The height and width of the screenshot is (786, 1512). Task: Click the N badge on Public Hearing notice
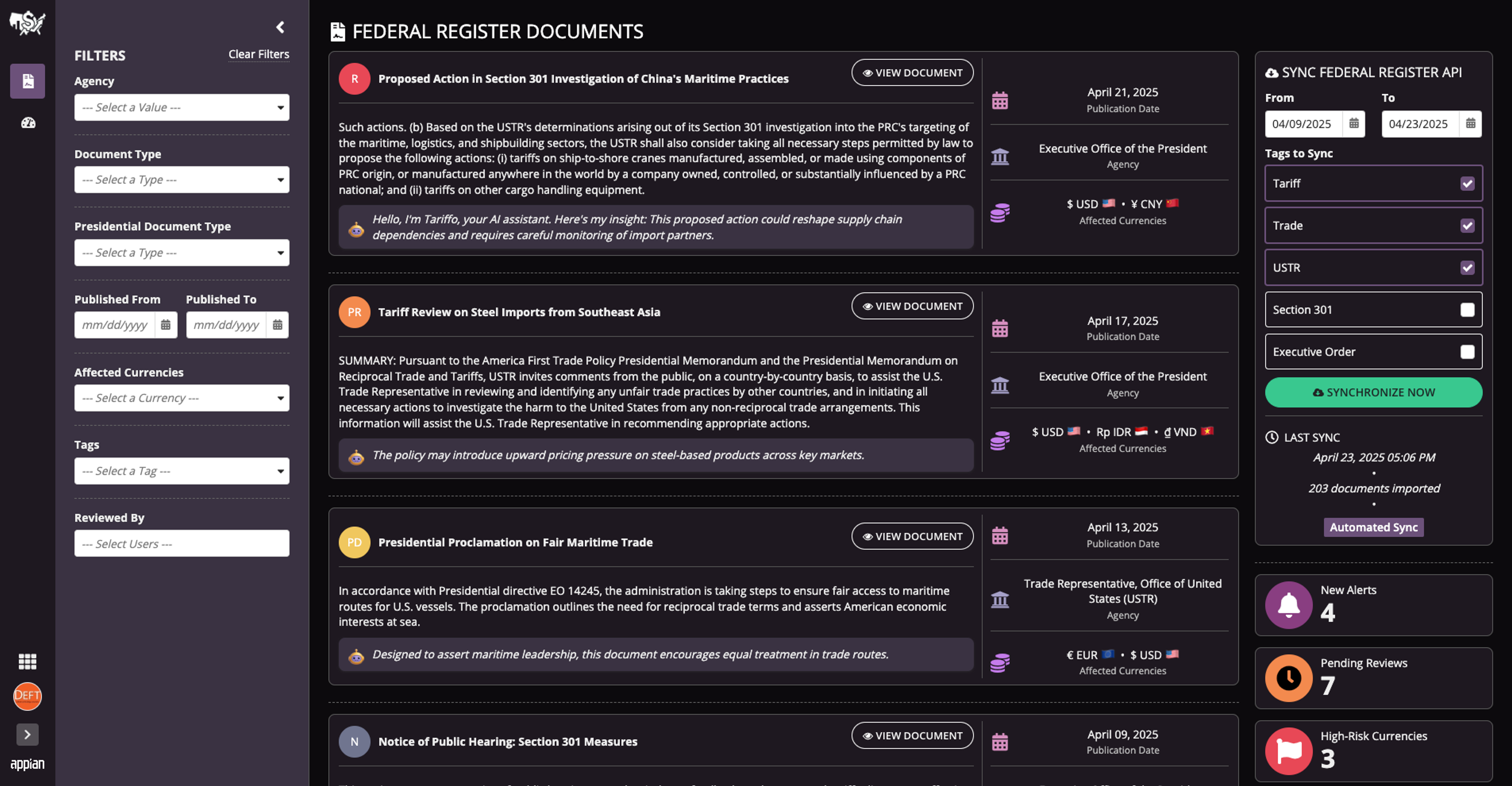point(354,742)
